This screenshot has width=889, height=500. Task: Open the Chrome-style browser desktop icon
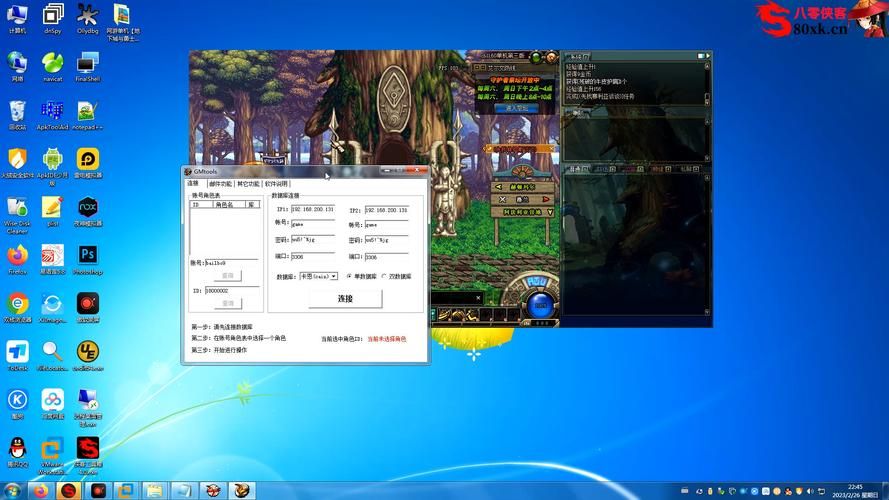pyautogui.click(x=18, y=308)
